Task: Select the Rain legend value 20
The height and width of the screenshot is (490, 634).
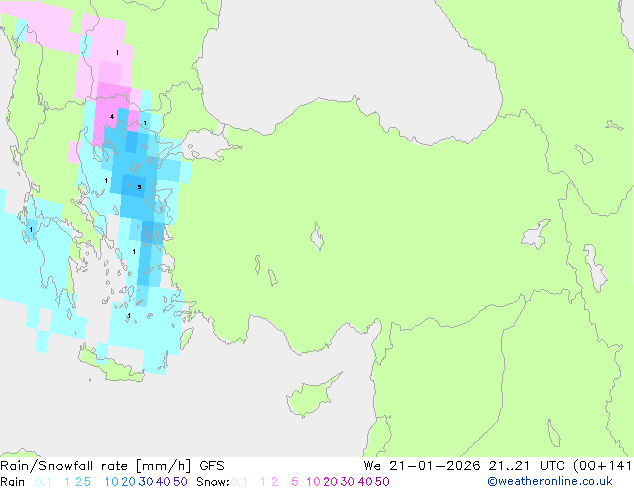Action: coord(128,482)
